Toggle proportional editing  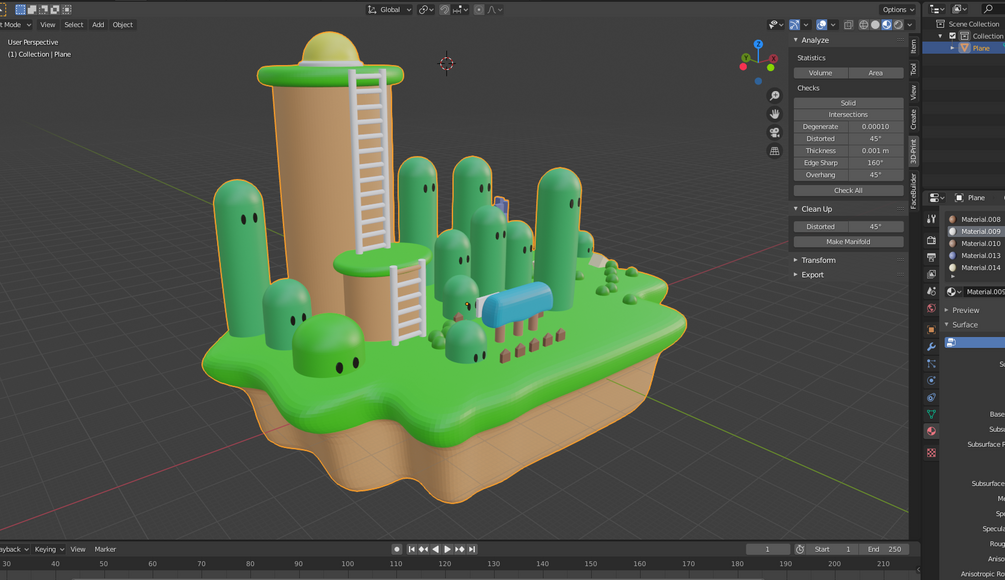point(479,10)
